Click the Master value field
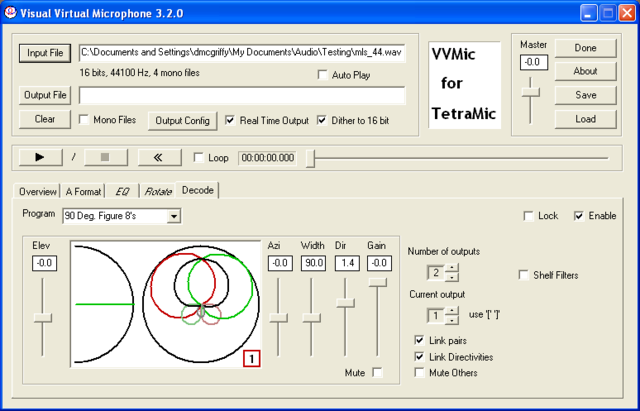This screenshot has width=640, height=411. point(533,62)
